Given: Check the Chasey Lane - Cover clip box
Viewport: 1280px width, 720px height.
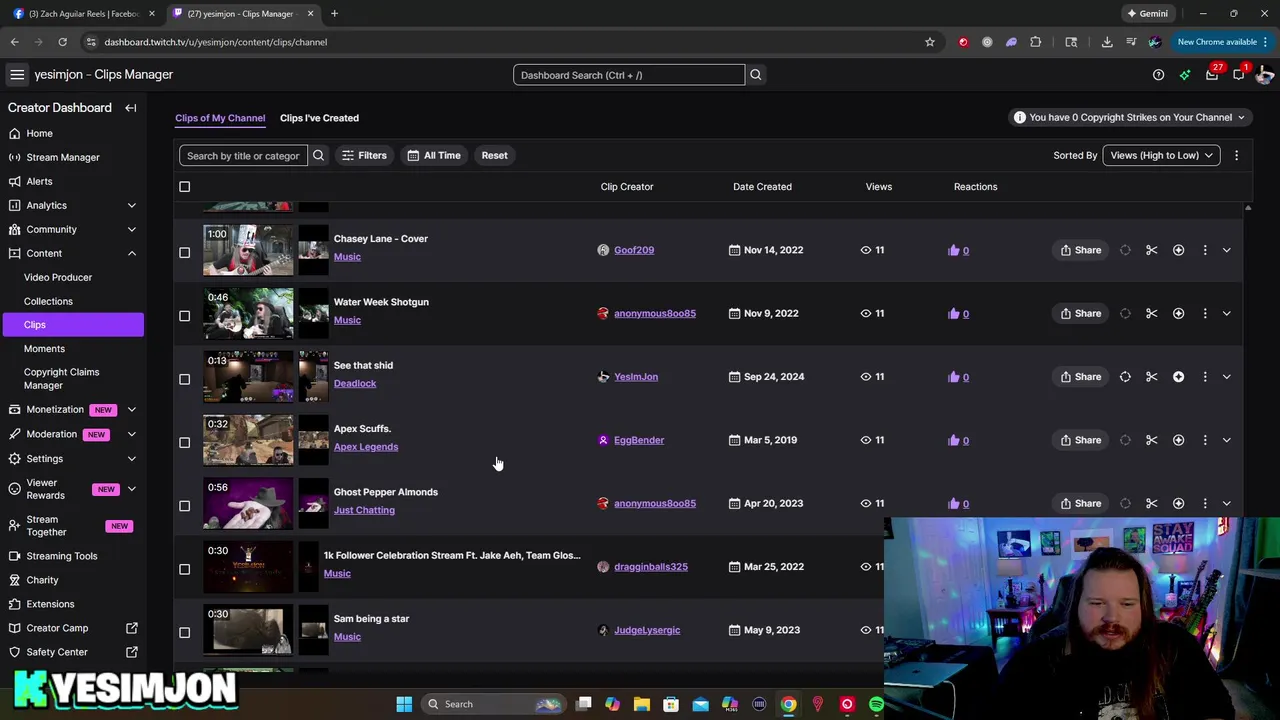Looking at the screenshot, I should pyautogui.click(x=184, y=252).
